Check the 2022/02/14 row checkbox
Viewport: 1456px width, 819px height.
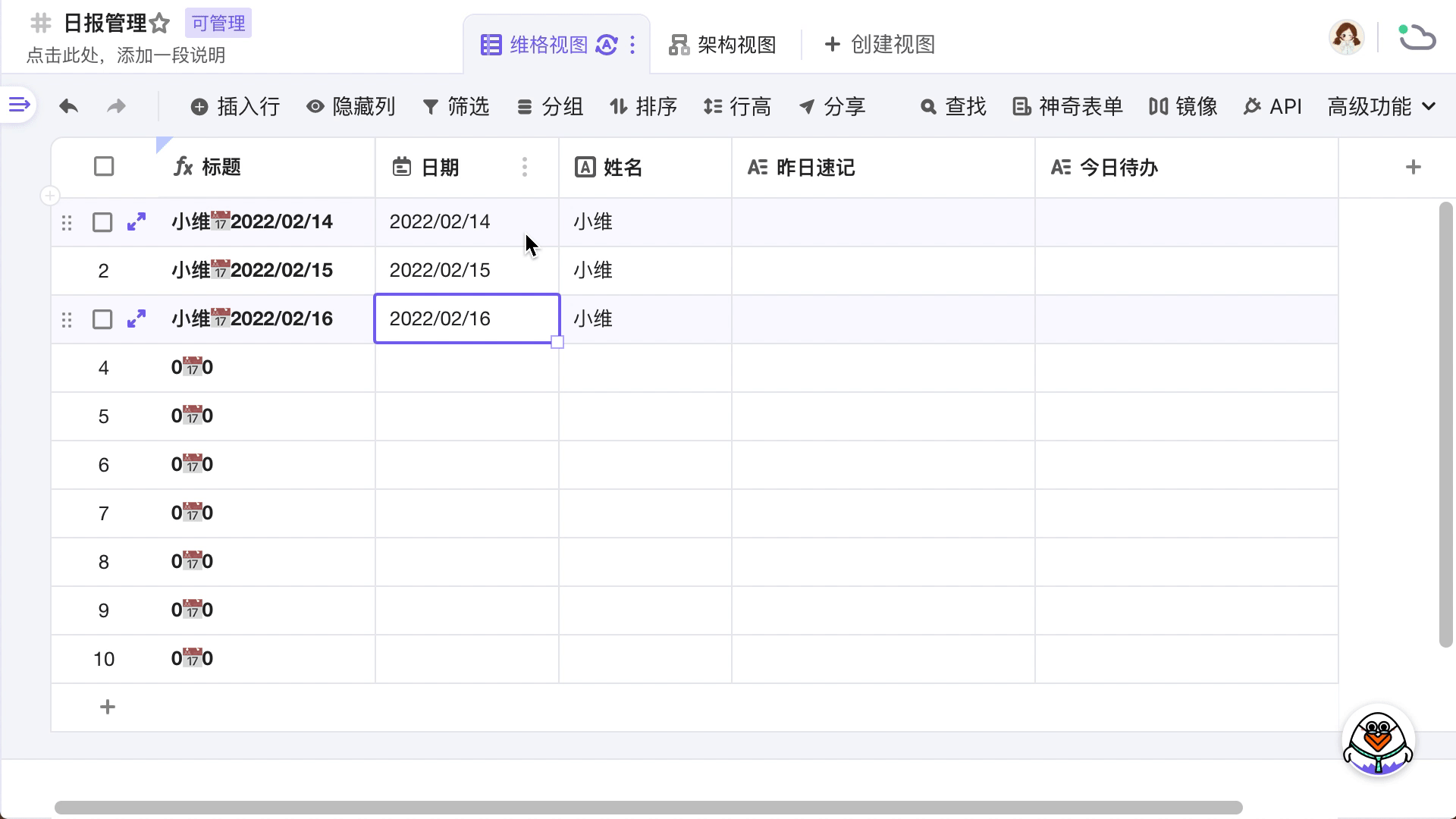[102, 222]
